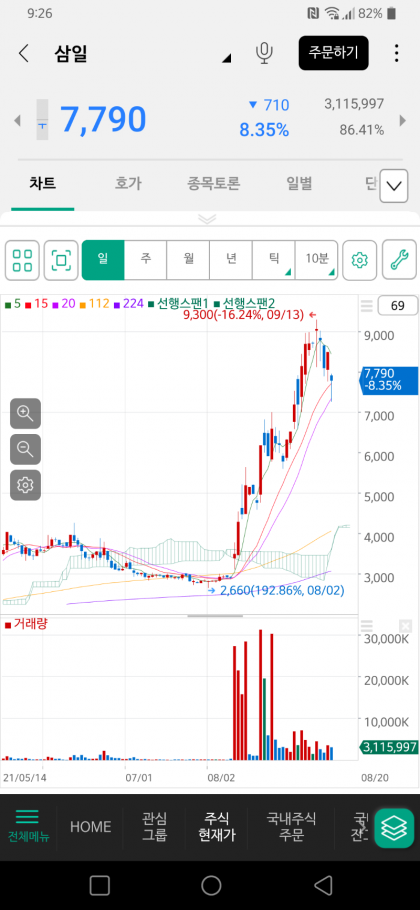This screenshot has width=420, height=910.
Task: Switch to the 호가 tab
Action: pos(128,184)
